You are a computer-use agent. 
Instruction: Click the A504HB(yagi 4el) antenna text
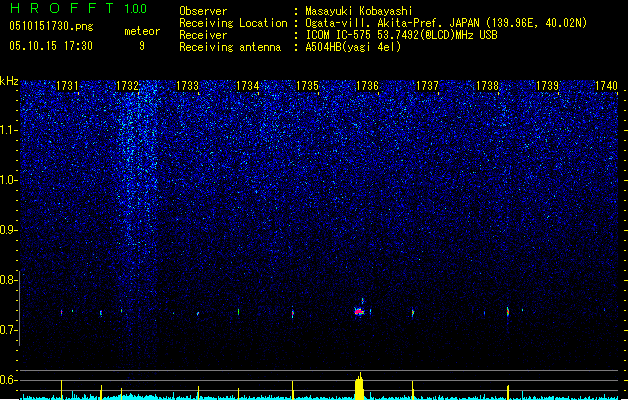click(x=353, y=47)
